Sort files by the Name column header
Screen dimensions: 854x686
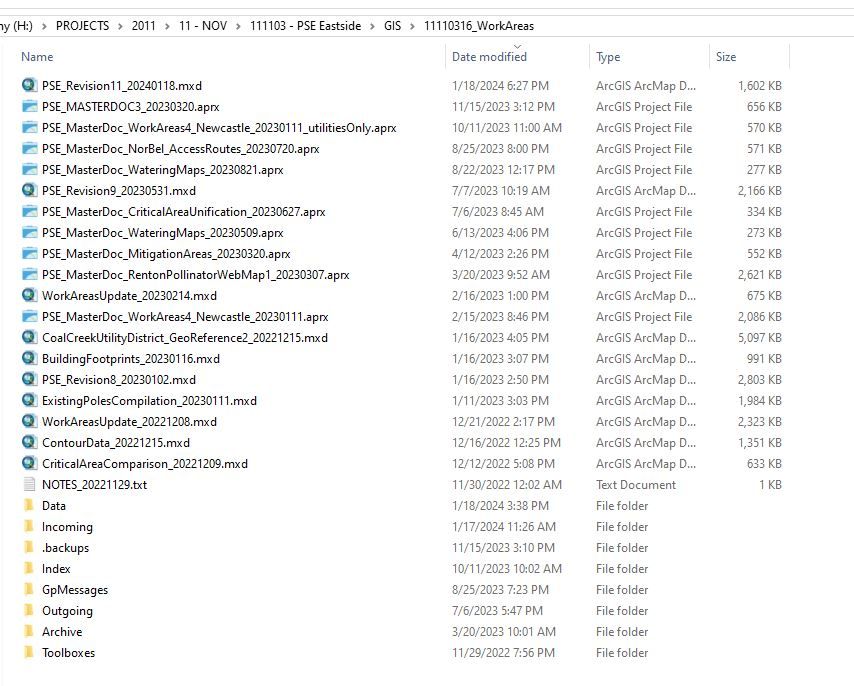[x=37, y=57]
